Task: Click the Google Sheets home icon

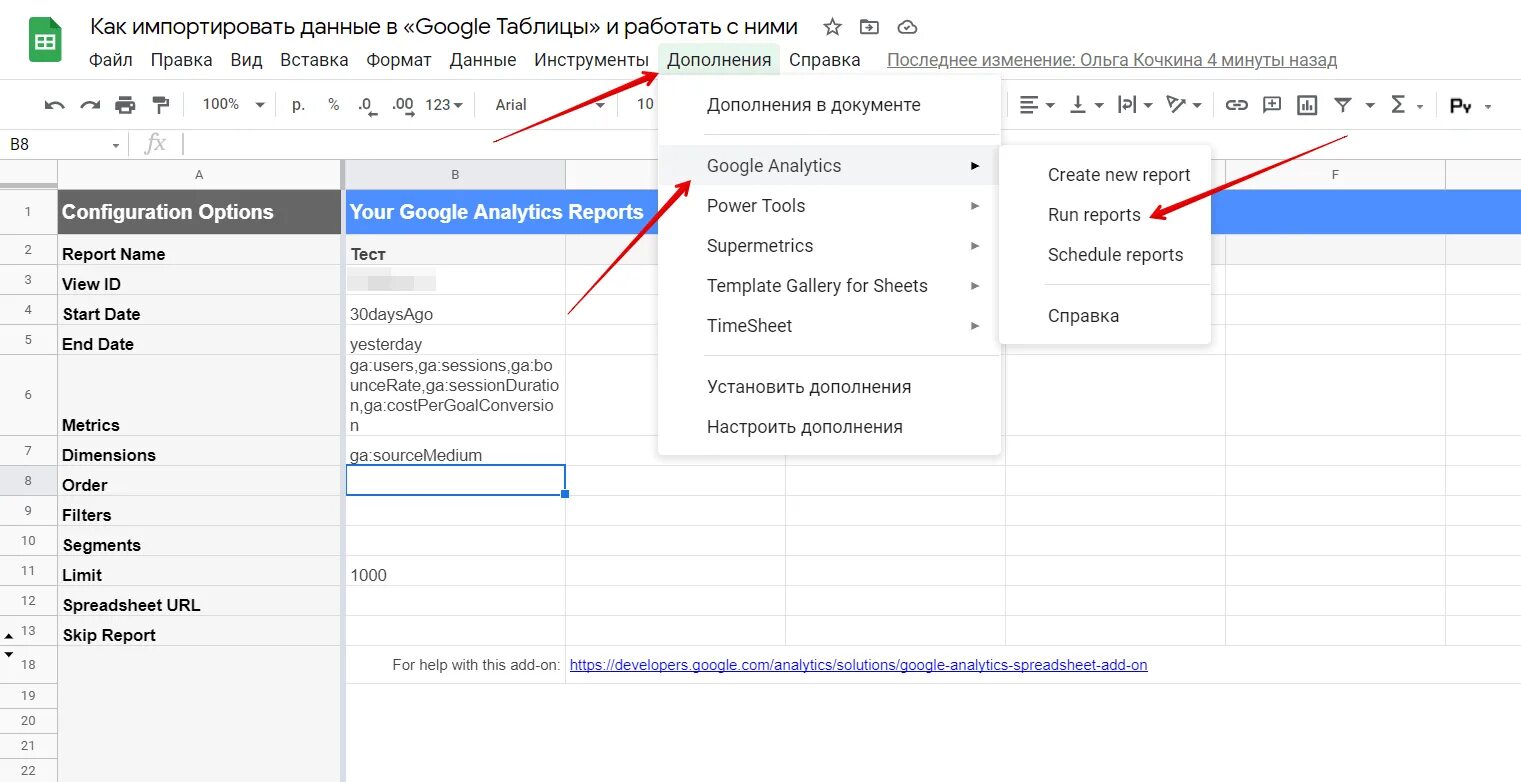Action: click(45, 41)
